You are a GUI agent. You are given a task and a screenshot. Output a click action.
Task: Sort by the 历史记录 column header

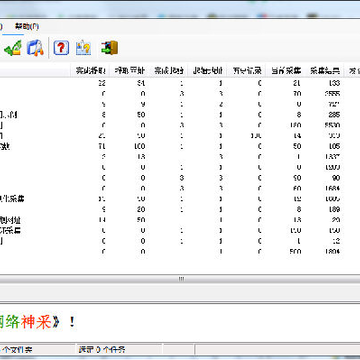tap(247, 71)
